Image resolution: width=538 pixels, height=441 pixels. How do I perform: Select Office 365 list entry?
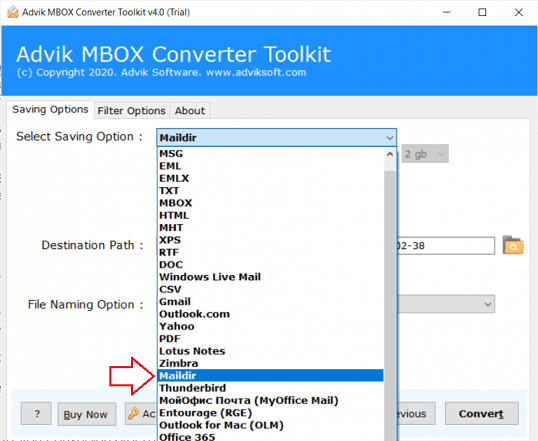point(270,436)
